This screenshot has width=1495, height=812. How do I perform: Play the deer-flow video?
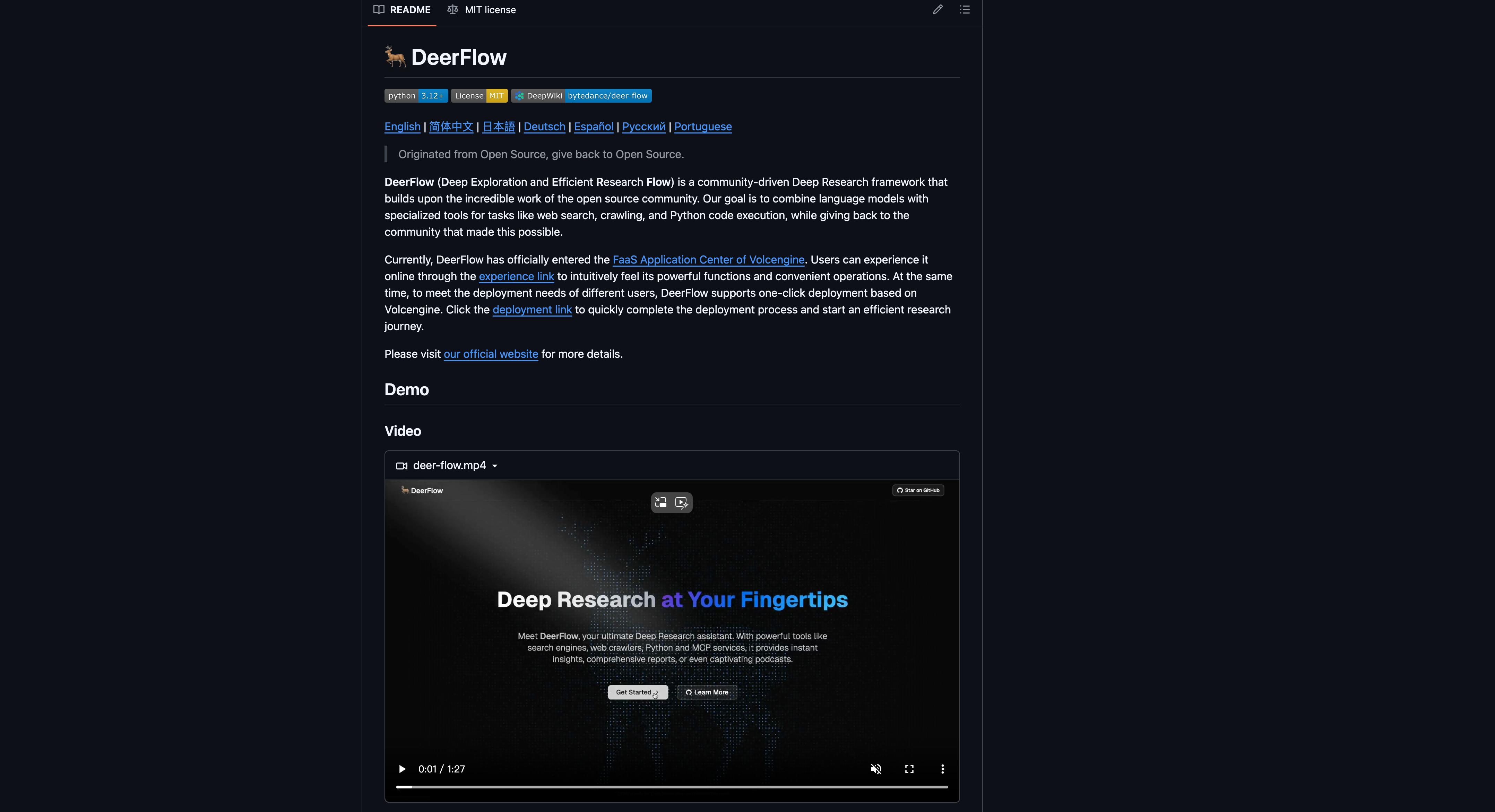pyautogui.click(x=401, y=769)
